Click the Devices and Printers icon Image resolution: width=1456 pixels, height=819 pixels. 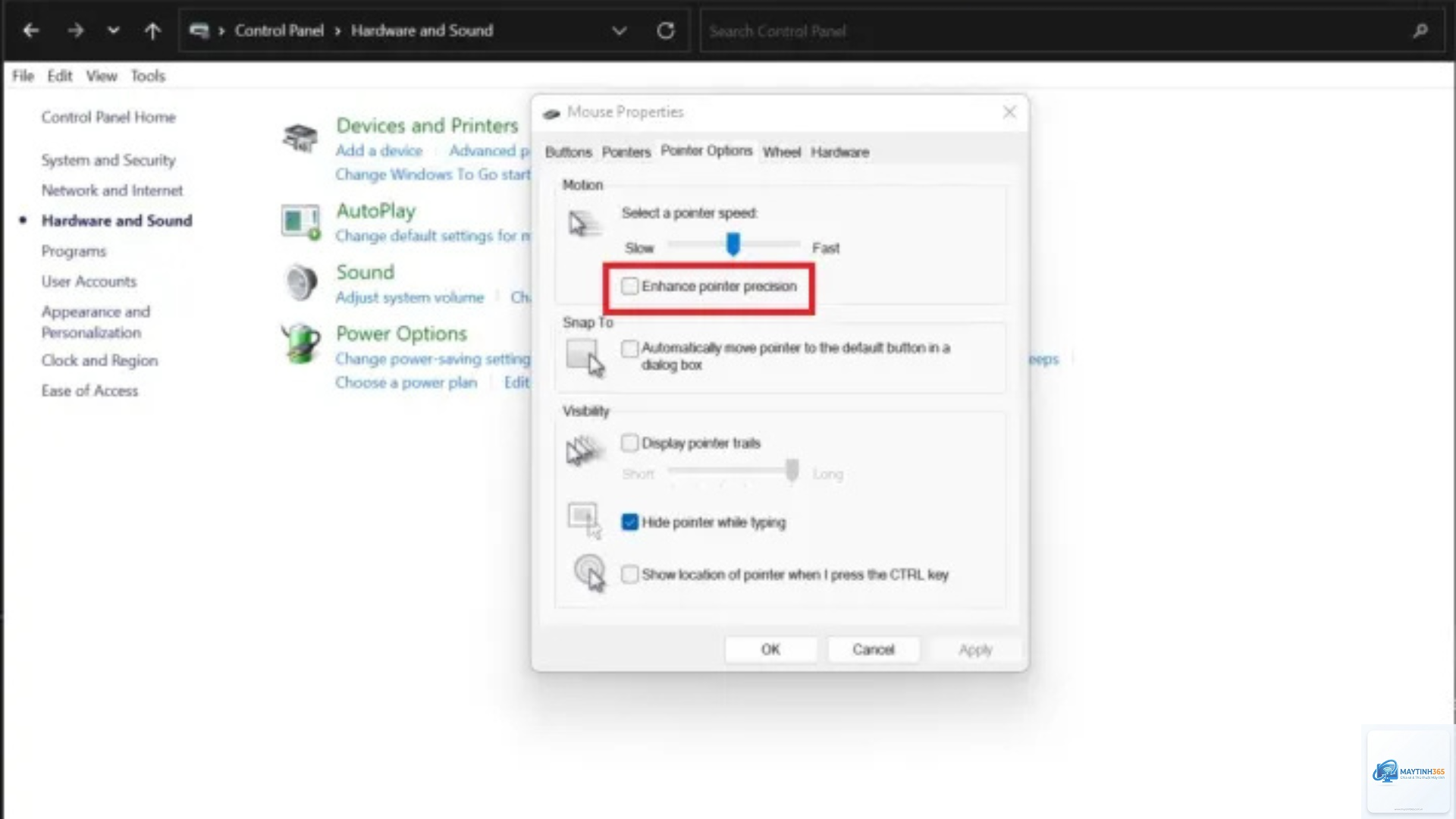(x=300, y=139)
